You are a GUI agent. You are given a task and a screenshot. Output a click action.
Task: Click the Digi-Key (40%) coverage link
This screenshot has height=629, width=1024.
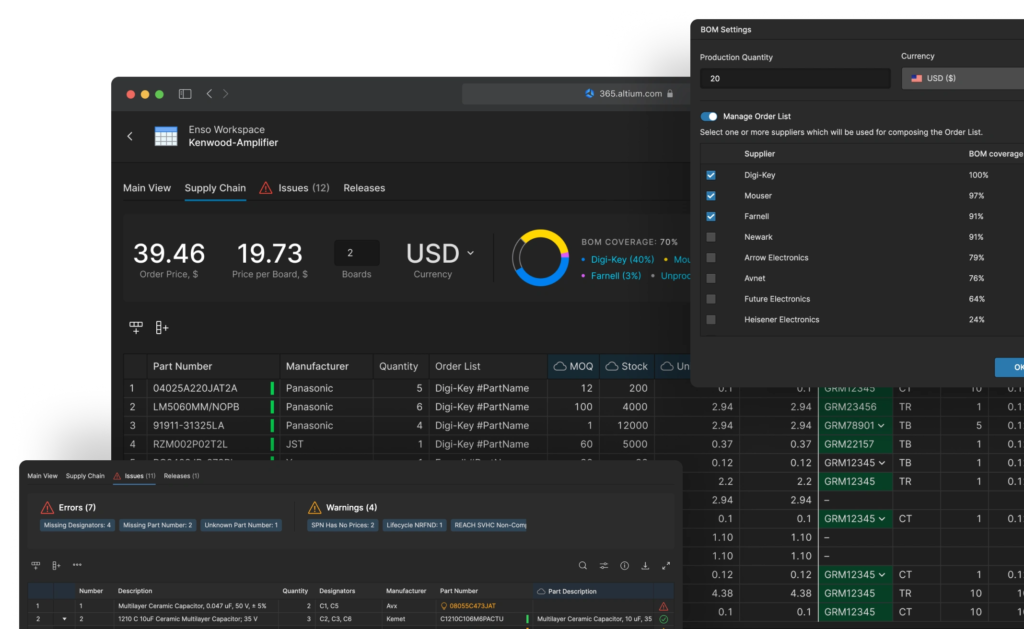pyautogui.click(x=622, y=259)
